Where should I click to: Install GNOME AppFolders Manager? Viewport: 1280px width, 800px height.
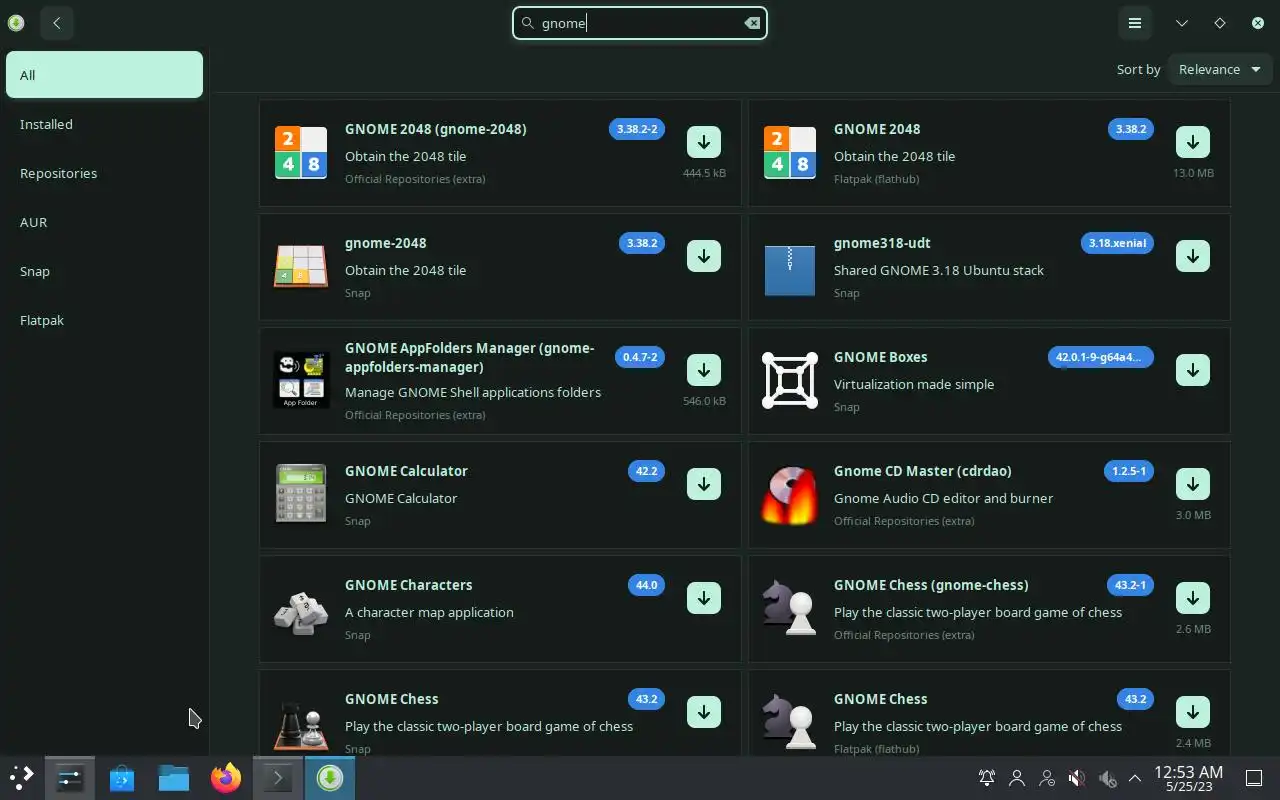(x=704, y=370)
